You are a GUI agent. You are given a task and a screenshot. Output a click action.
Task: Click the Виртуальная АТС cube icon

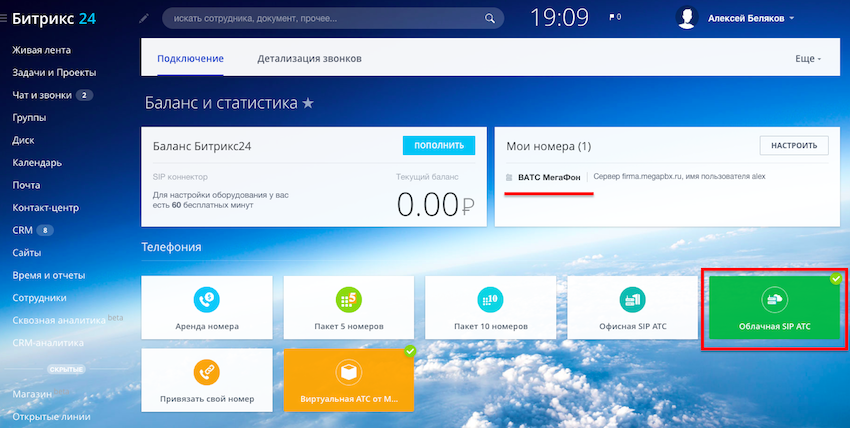point(349,372)
